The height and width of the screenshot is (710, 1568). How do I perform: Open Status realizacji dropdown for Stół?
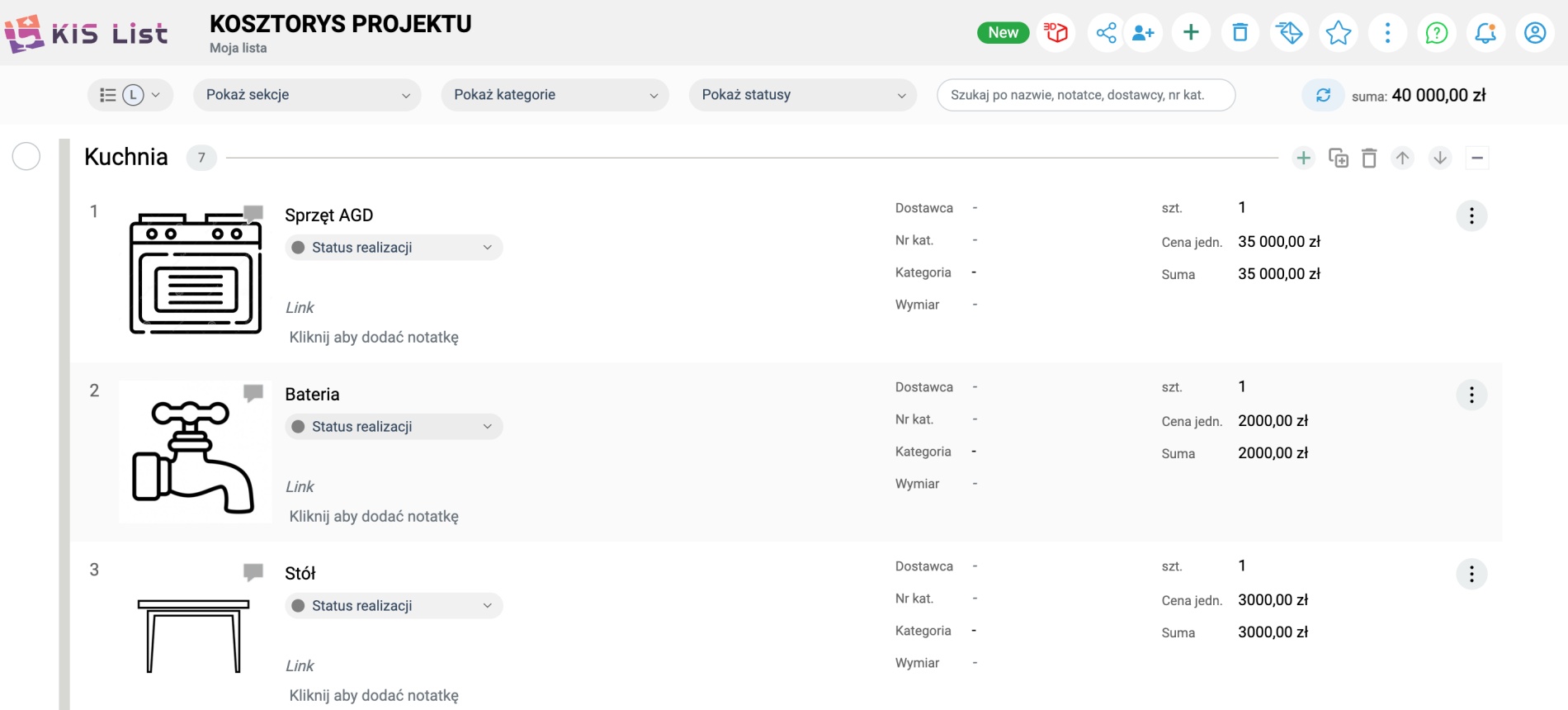(x=394, y=606)
